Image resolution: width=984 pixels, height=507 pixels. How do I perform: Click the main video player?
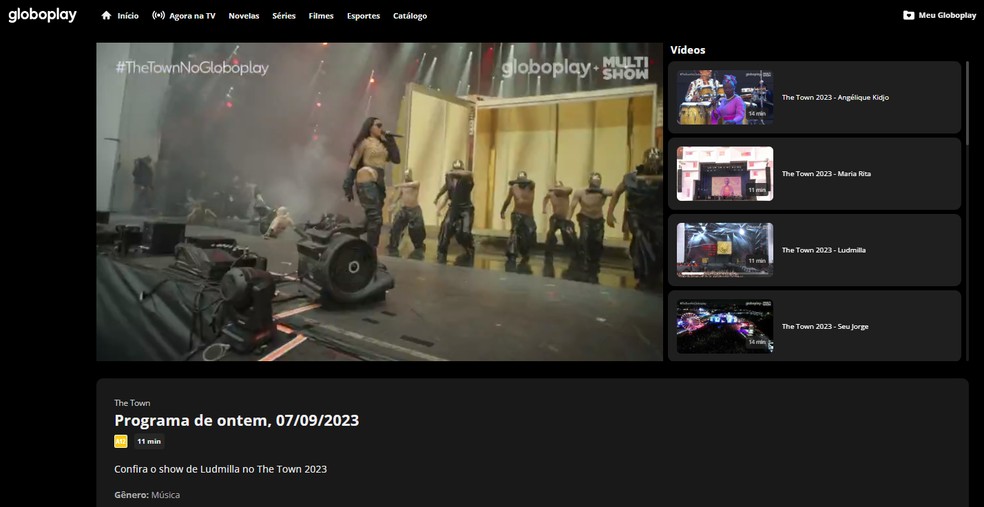(x=379, y=201)
